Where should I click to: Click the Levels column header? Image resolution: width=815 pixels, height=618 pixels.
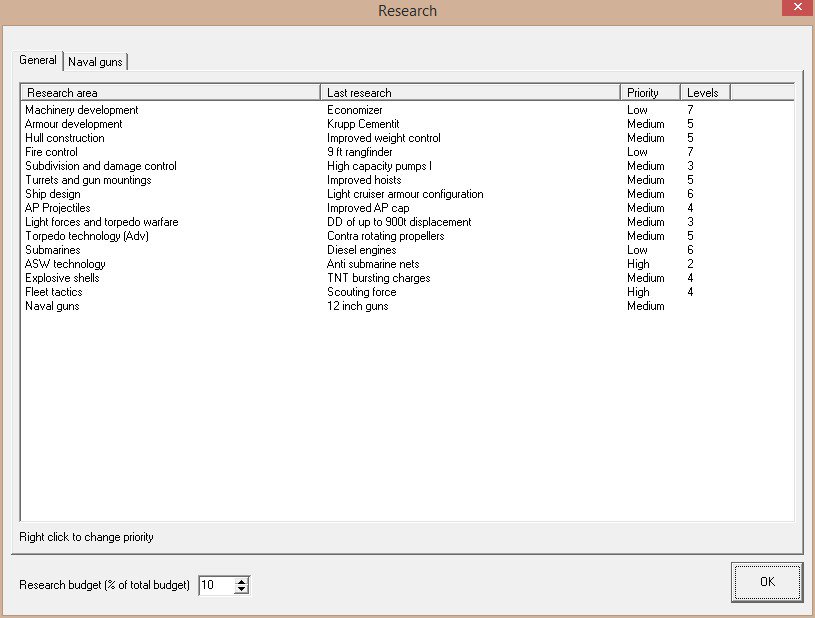[705, 93]
